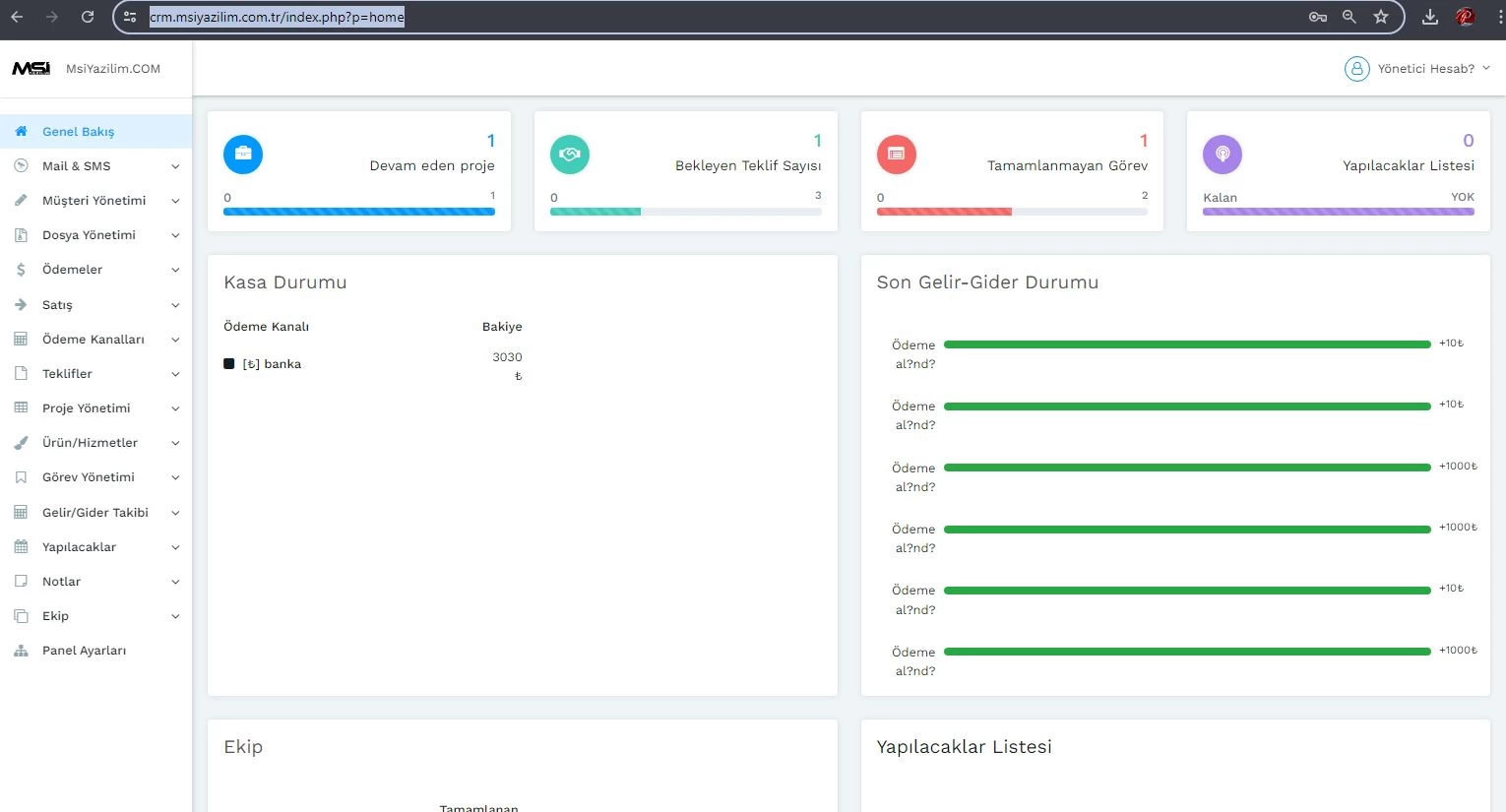This screenshot has height=812, width=1506.
Task: Click the browser address bar URL
Action: 277,17
